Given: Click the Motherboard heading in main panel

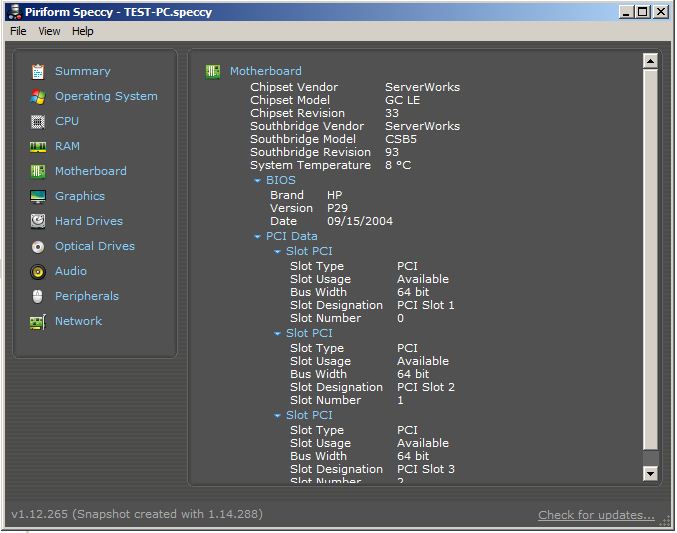Looking at the screenshot, I should pos(266,71).
